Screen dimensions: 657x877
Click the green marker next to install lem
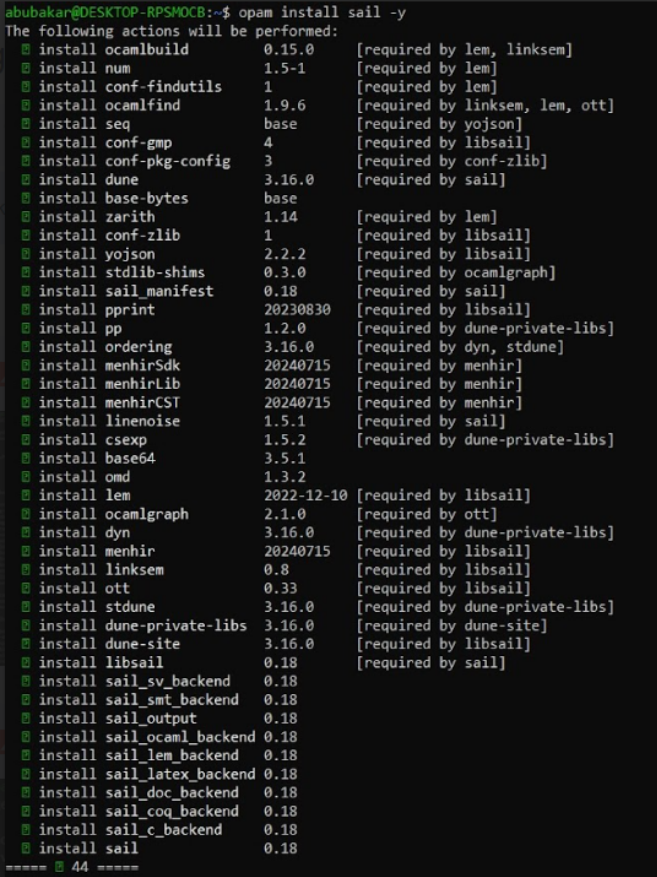26,496
